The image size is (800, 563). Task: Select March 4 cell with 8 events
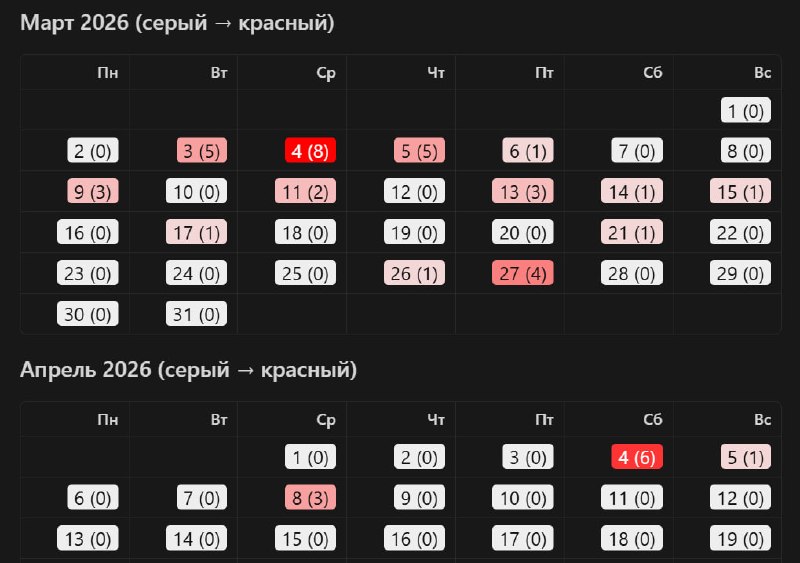310,151
